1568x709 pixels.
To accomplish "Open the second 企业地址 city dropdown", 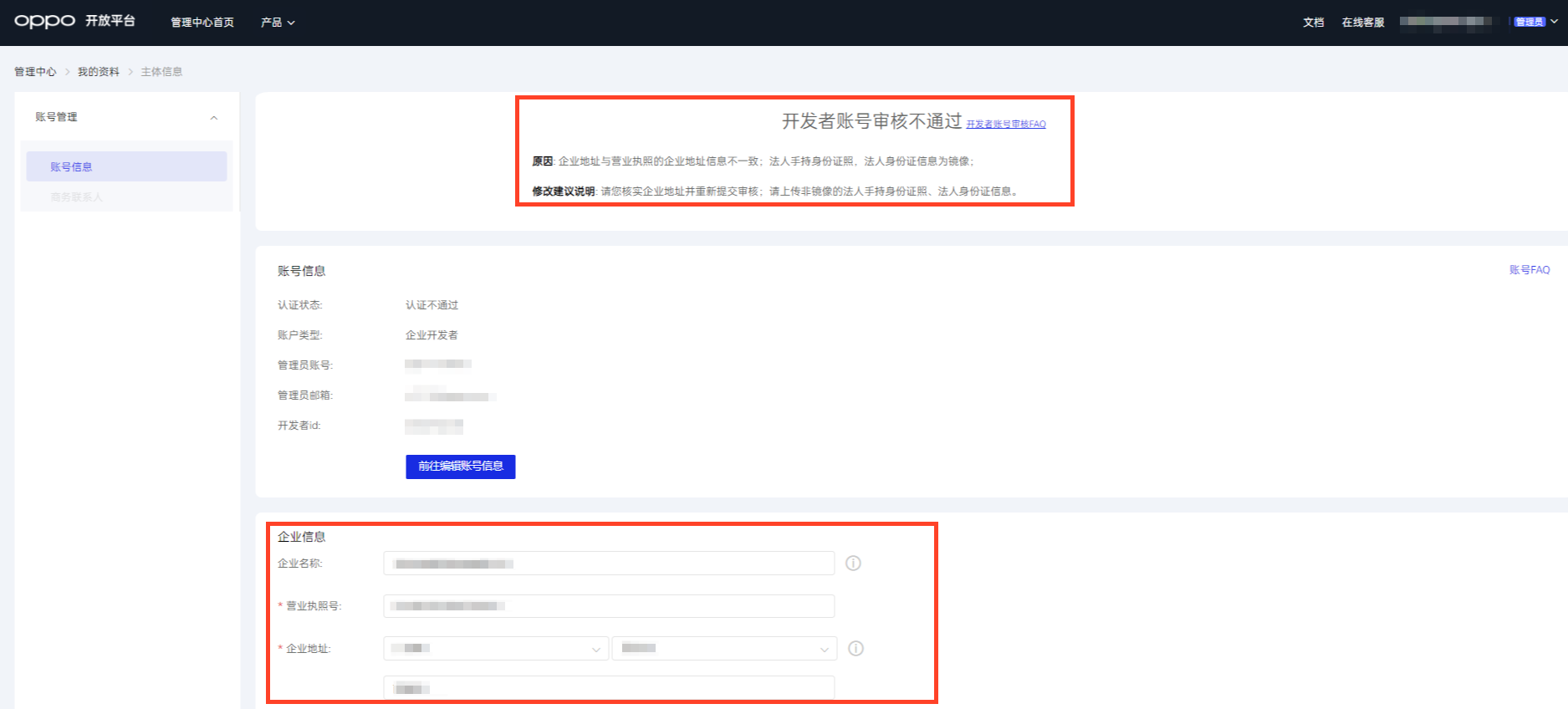I will tap(724, 649).
